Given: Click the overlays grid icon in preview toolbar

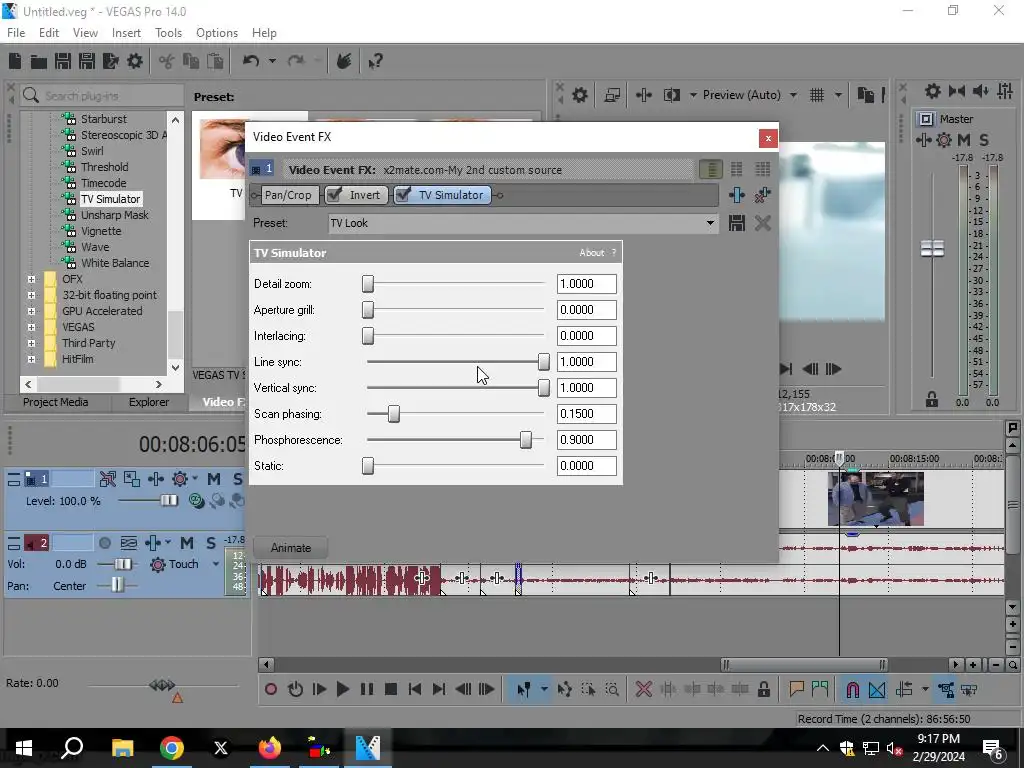Looking at the screenshot, I should [x=817, y=95].
